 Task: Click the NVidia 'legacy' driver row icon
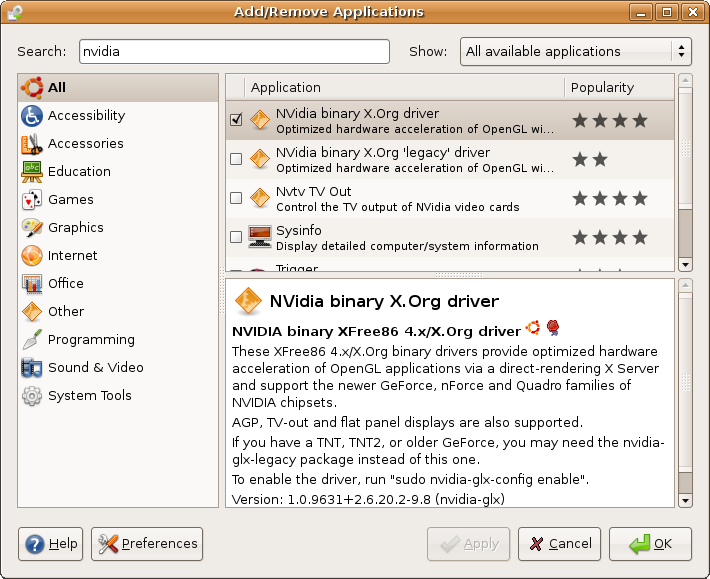click(x=260, y=159)
